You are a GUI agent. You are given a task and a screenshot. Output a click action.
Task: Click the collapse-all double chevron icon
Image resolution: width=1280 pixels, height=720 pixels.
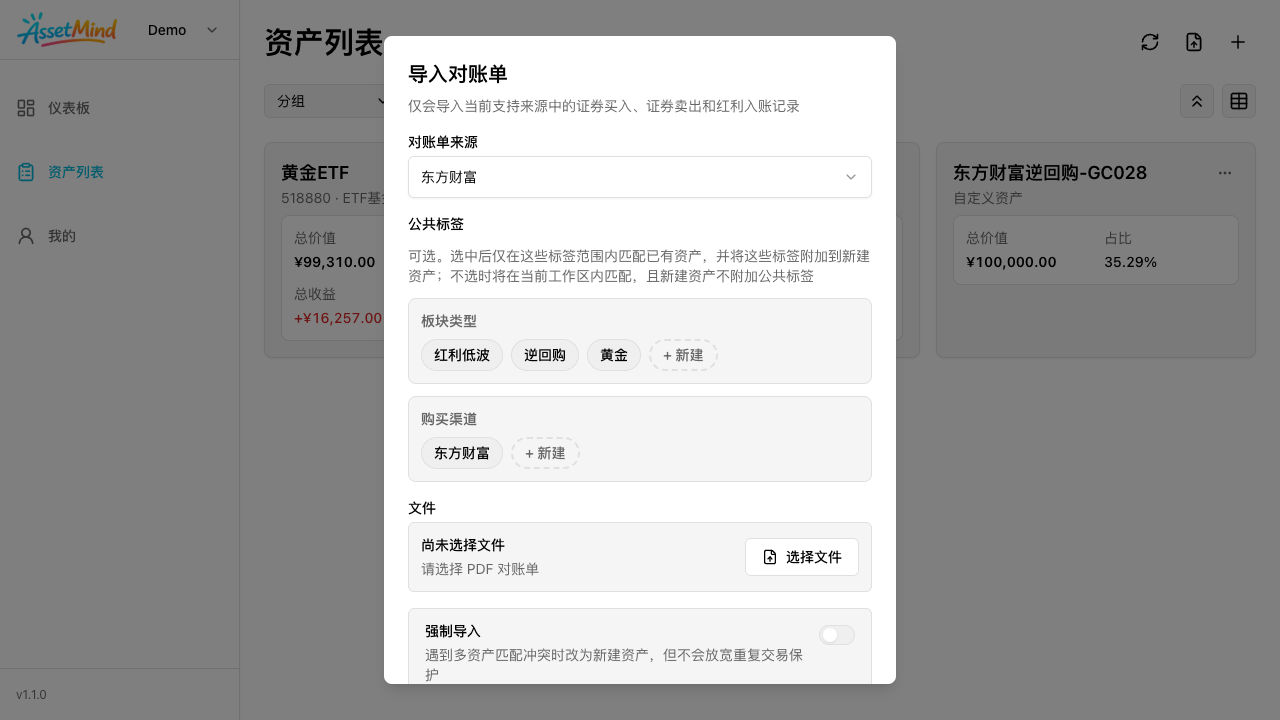[1197, 101]
